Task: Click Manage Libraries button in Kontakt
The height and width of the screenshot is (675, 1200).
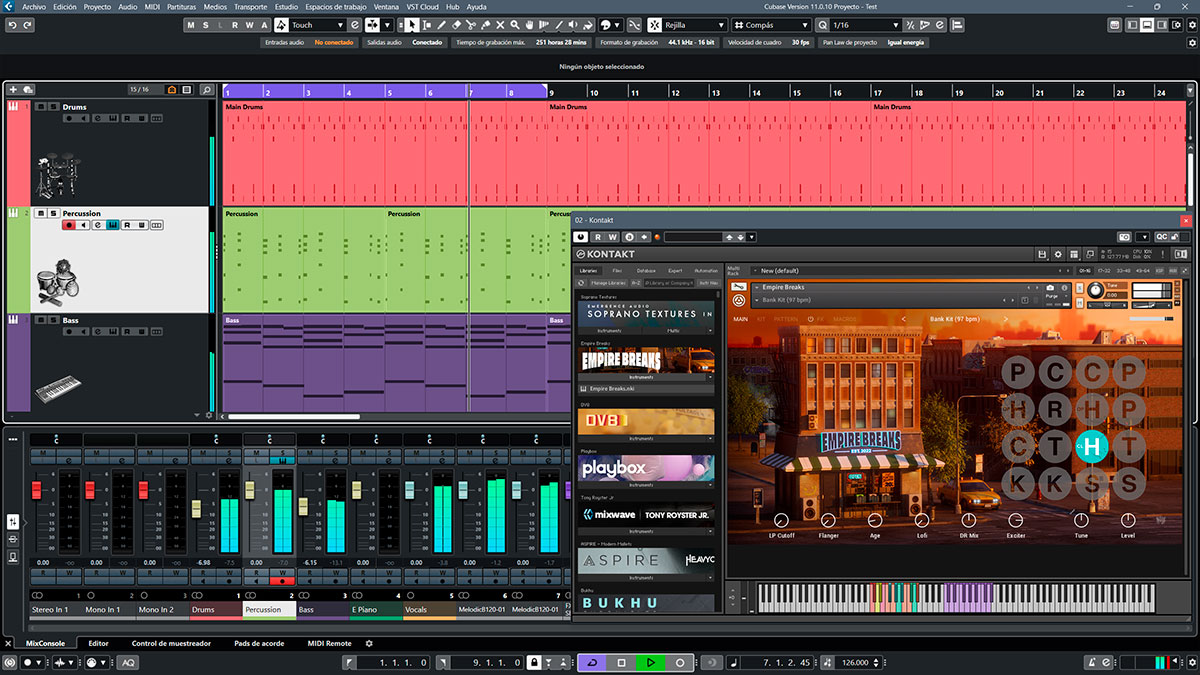Action: [608, 282]
